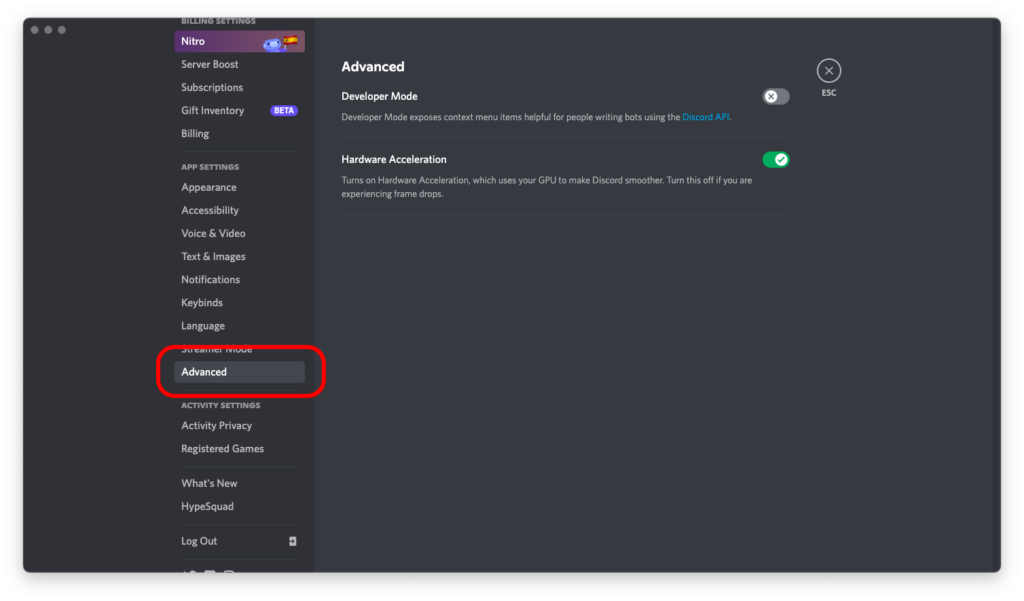The image size is (1024, 601).
Task: Click the "ACTIVITY SETTINGS" section header
Action: (x=221, y=406)
